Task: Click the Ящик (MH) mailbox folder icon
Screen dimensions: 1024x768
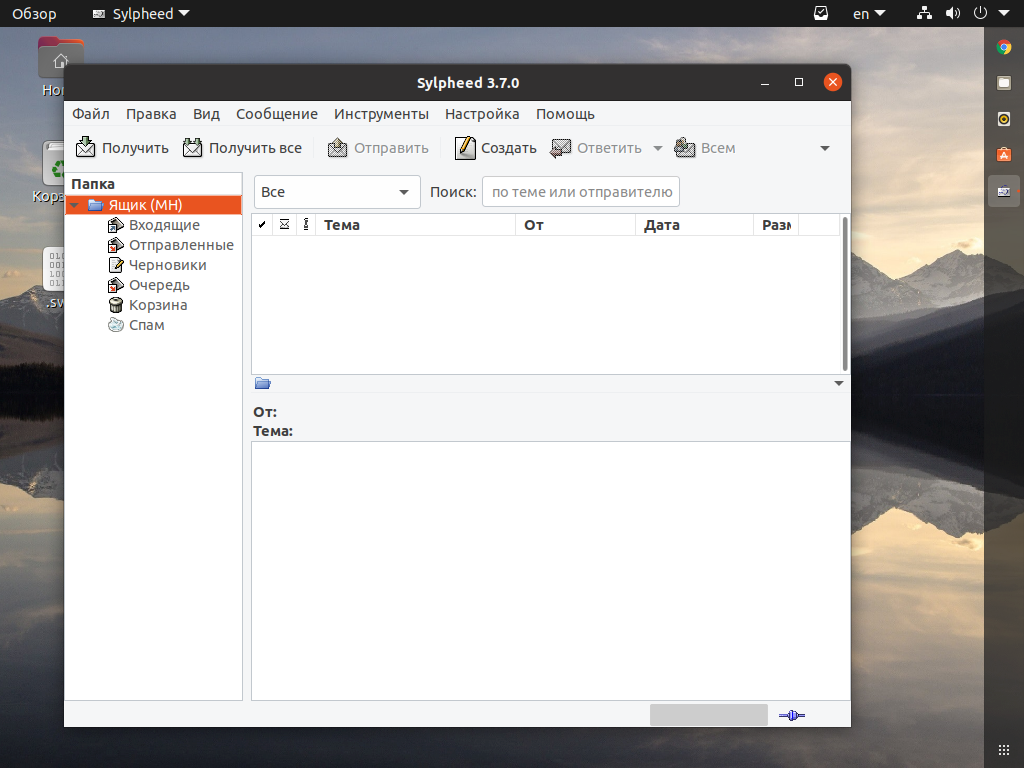Action: pos(96,205)
